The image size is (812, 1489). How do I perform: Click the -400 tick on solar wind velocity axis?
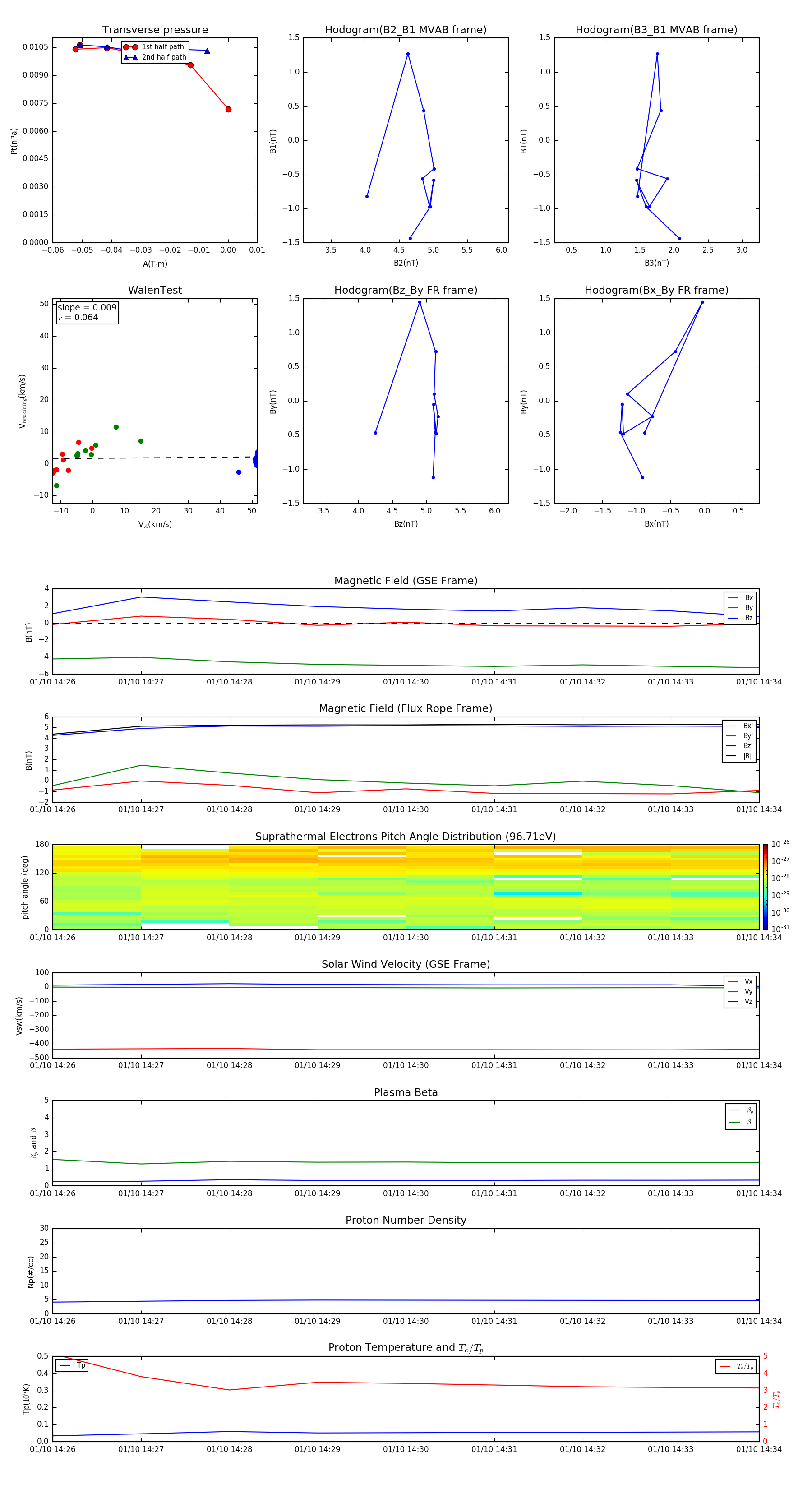click(x=39, y=1043)
